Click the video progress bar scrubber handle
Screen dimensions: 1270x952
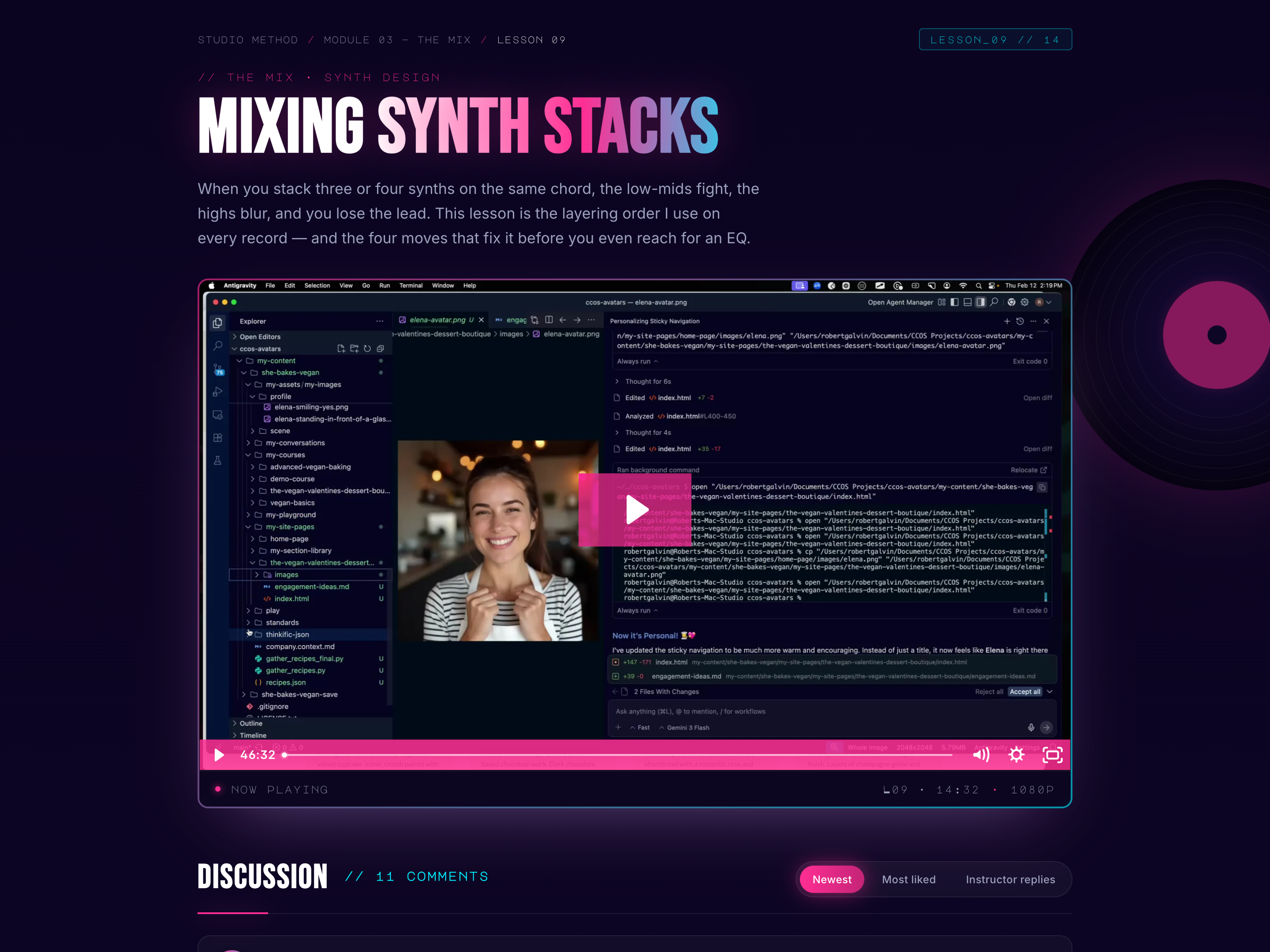click(284, 755)
